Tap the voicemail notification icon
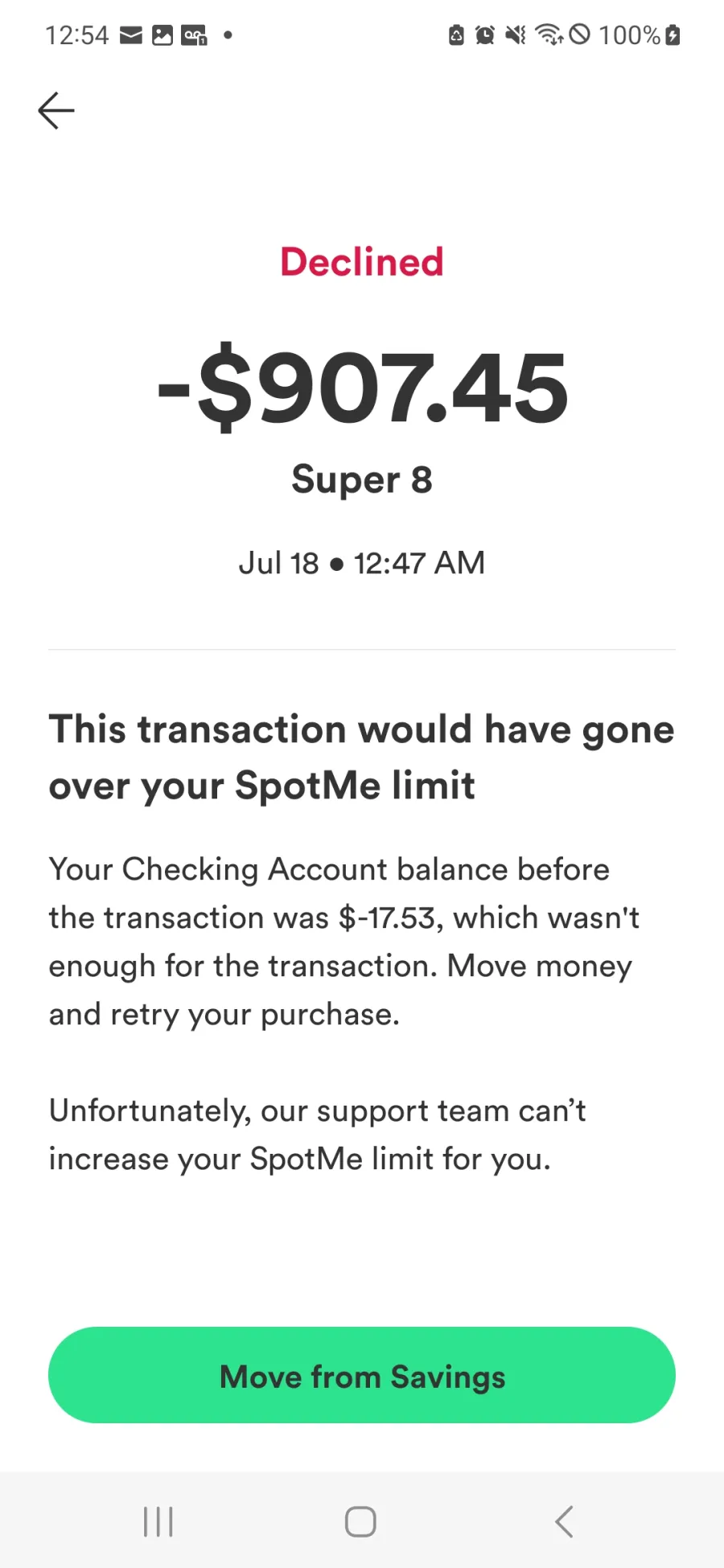The height and width of the screenshot is (1568, 724). [x=194, y=35]
